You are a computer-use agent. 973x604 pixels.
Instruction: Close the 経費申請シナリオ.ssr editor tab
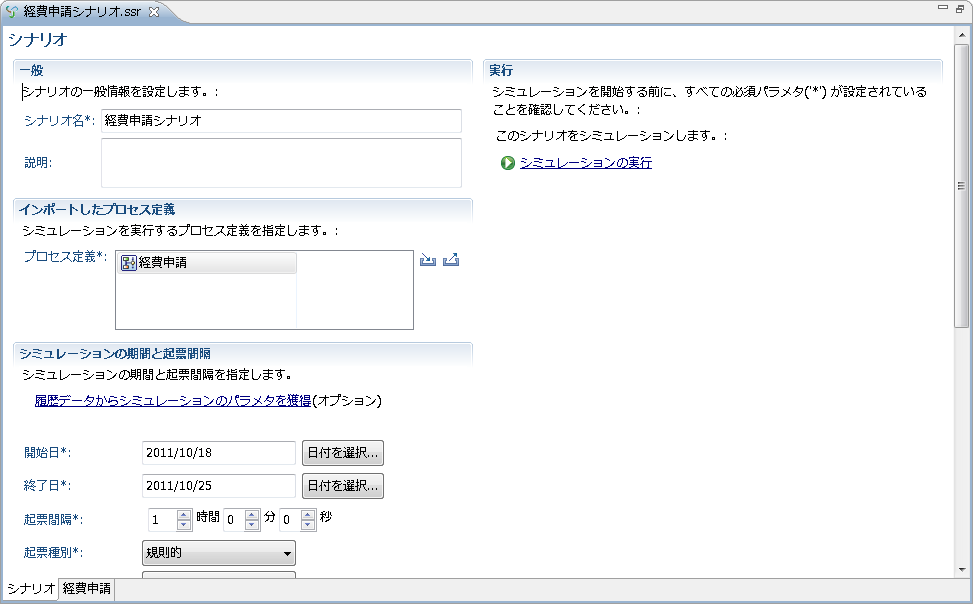[x=154, y=12]
